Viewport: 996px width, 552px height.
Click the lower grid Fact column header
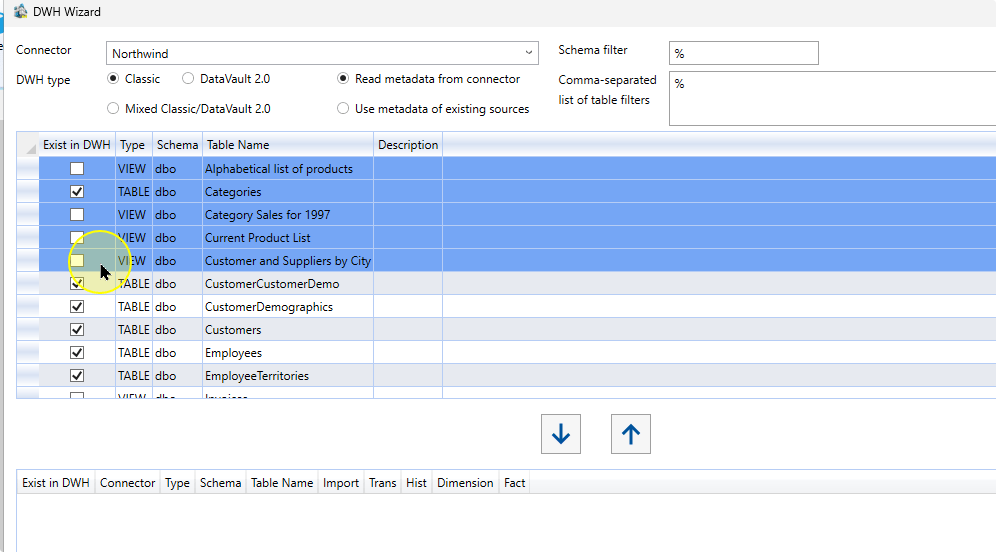pos(515,483)
